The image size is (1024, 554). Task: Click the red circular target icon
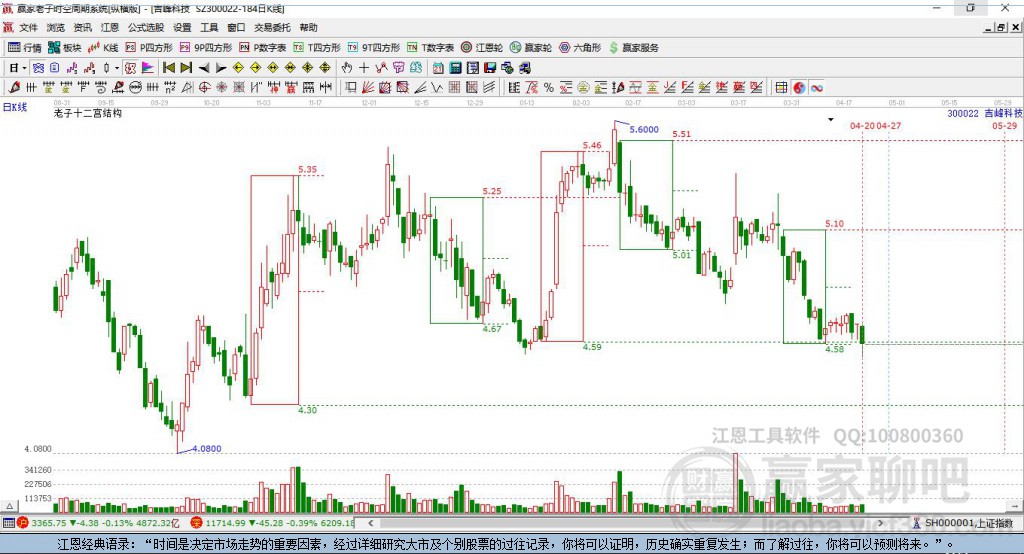204,88
